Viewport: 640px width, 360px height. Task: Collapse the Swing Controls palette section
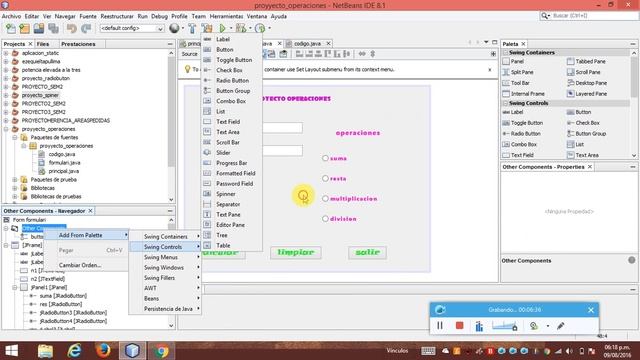pyautogui.click(x=505, y=103)
